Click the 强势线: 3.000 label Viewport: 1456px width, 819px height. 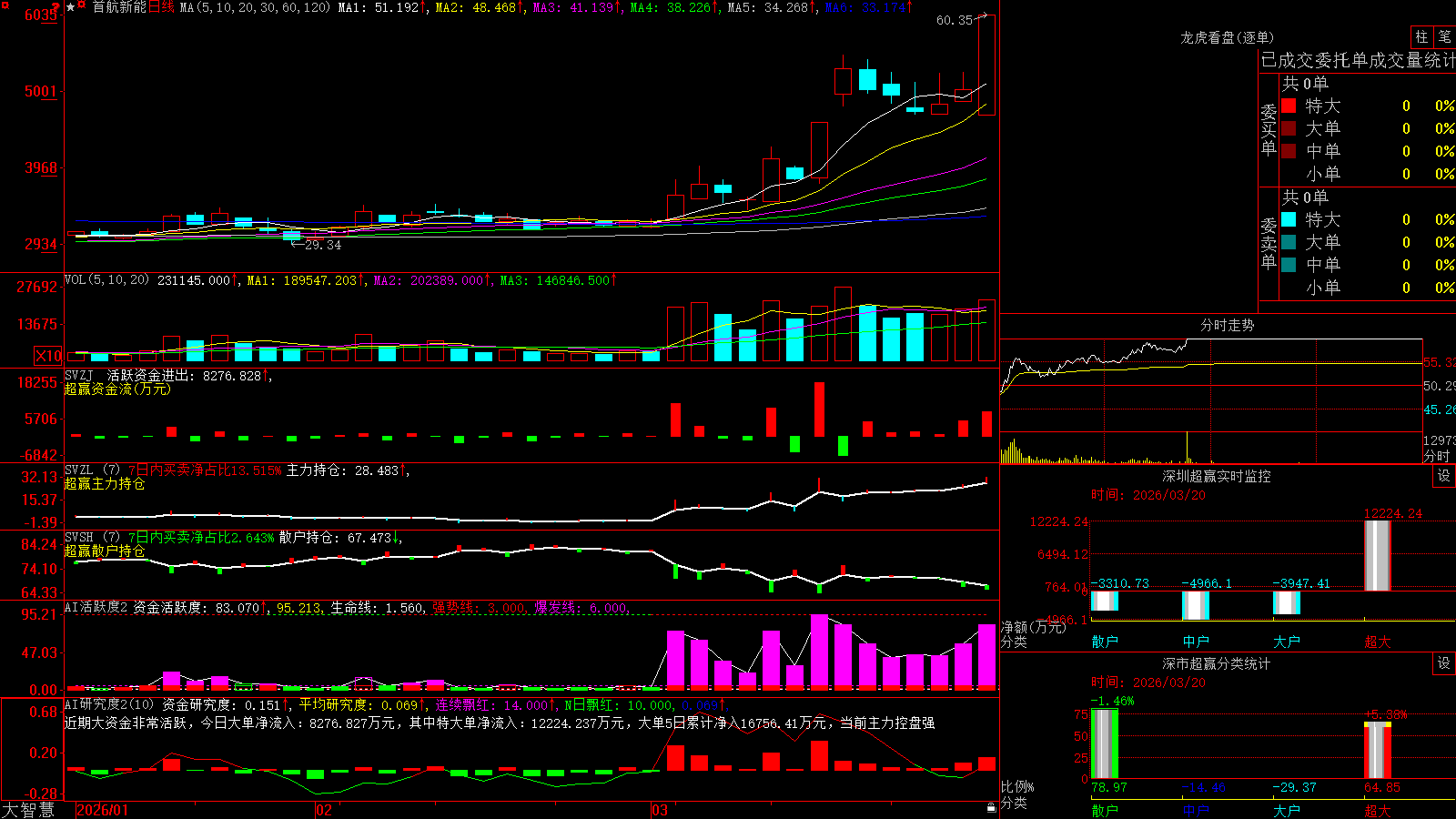click(x=479, y=608)
